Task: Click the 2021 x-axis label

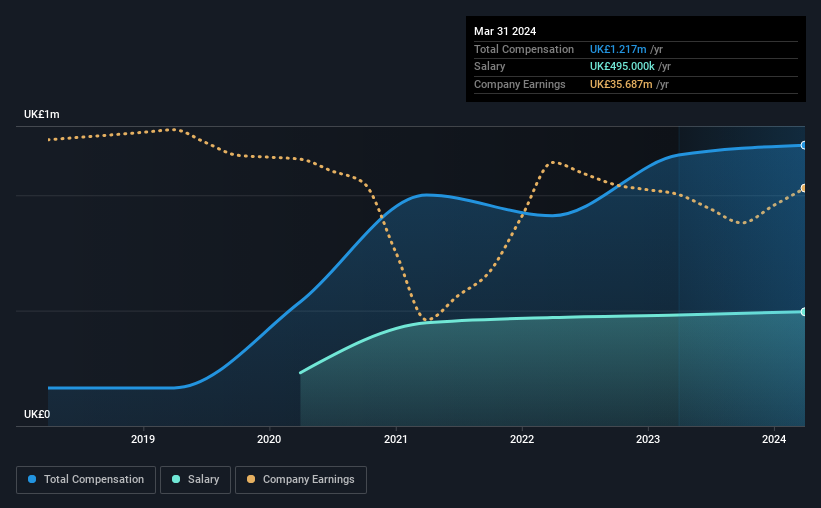Action: click(396, 439)
